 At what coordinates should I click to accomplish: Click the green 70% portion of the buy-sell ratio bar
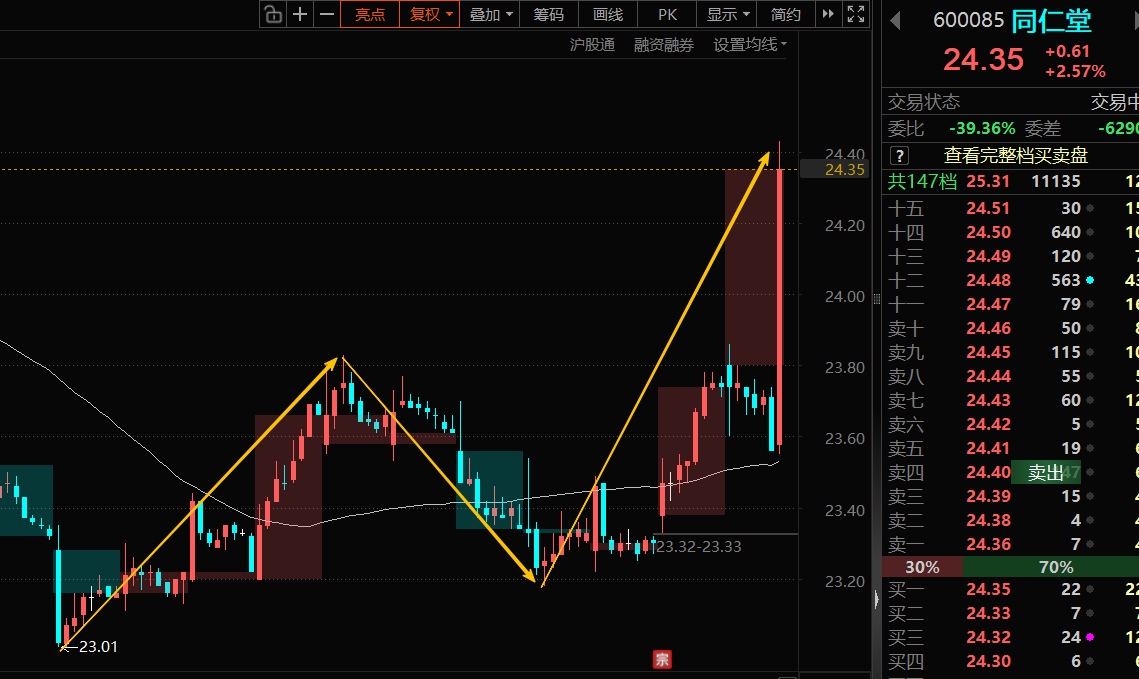pos(1051,567)
